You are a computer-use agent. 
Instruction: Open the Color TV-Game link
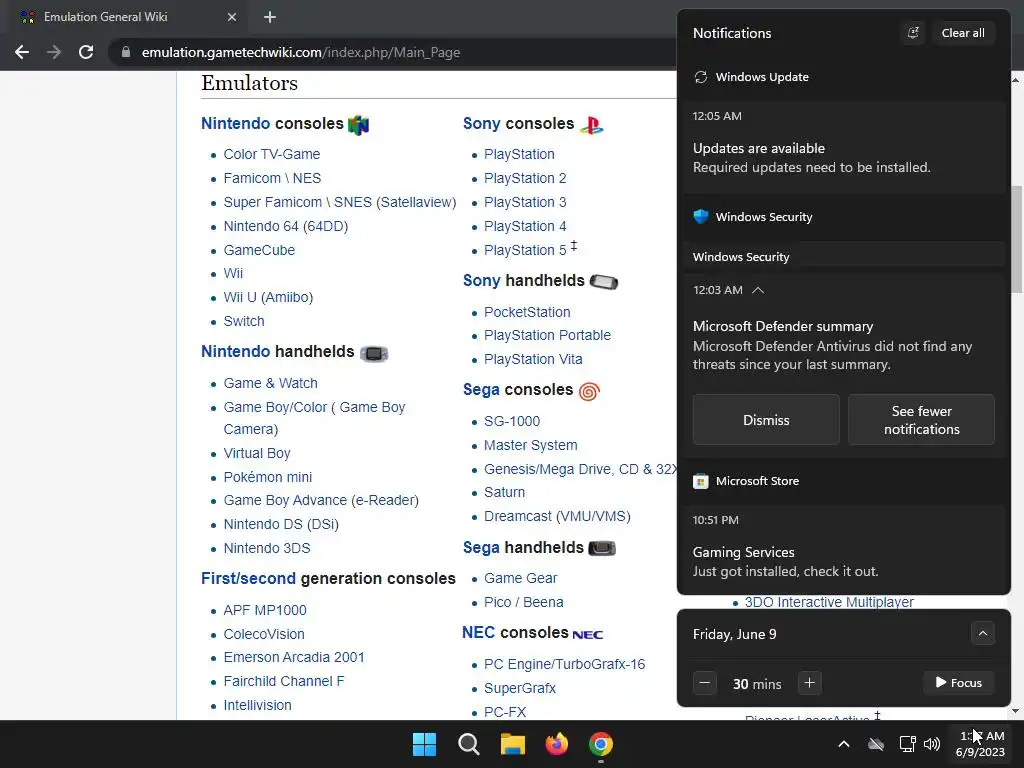click(272, 154)
